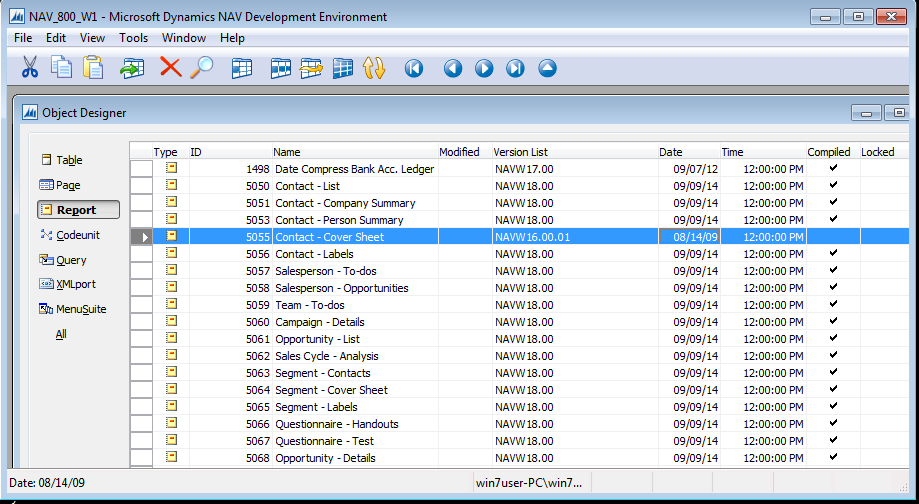Select the XMLport object type
This screenshot has width=919, height=504.
76,284
